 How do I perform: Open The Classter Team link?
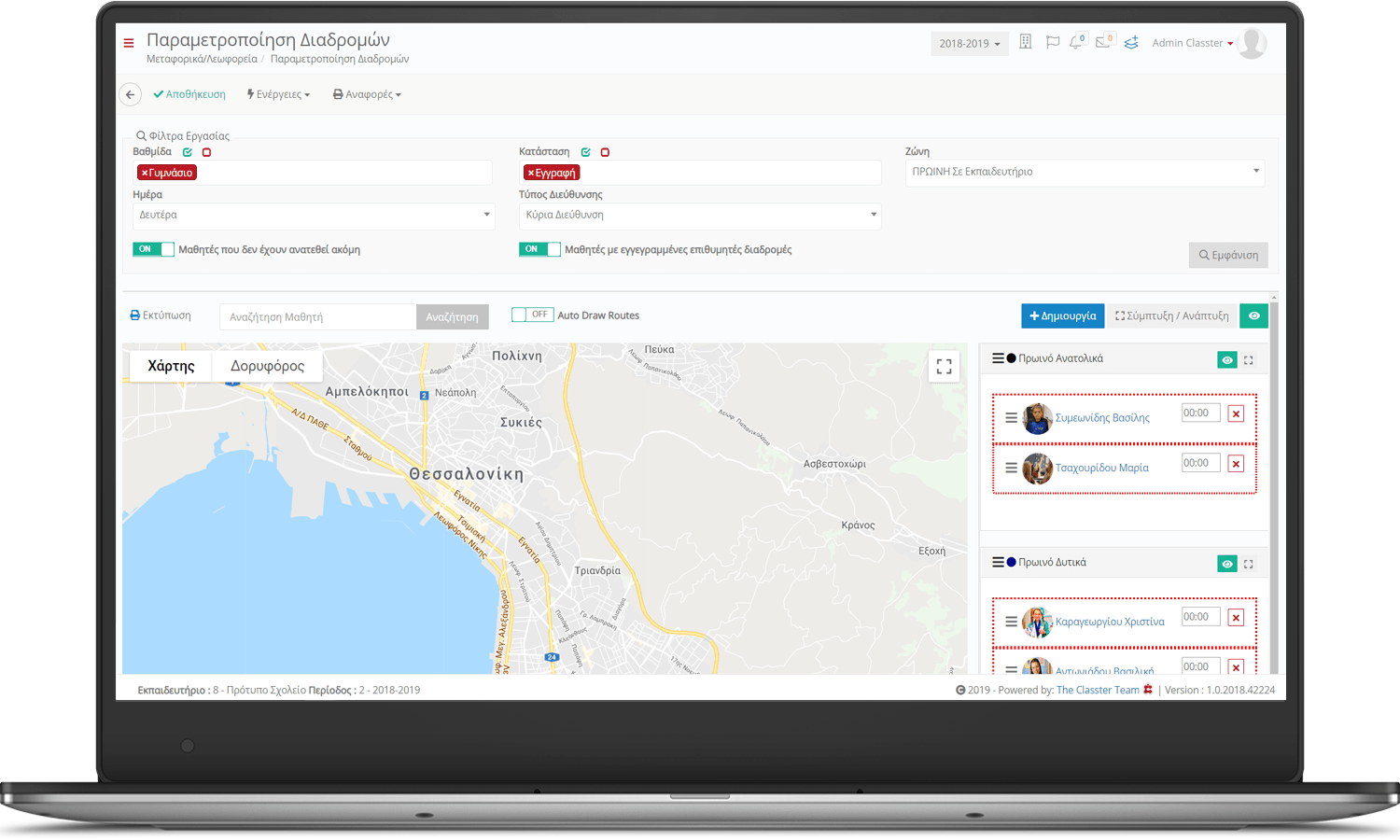pyautogui.click(x=1098, y=690)
